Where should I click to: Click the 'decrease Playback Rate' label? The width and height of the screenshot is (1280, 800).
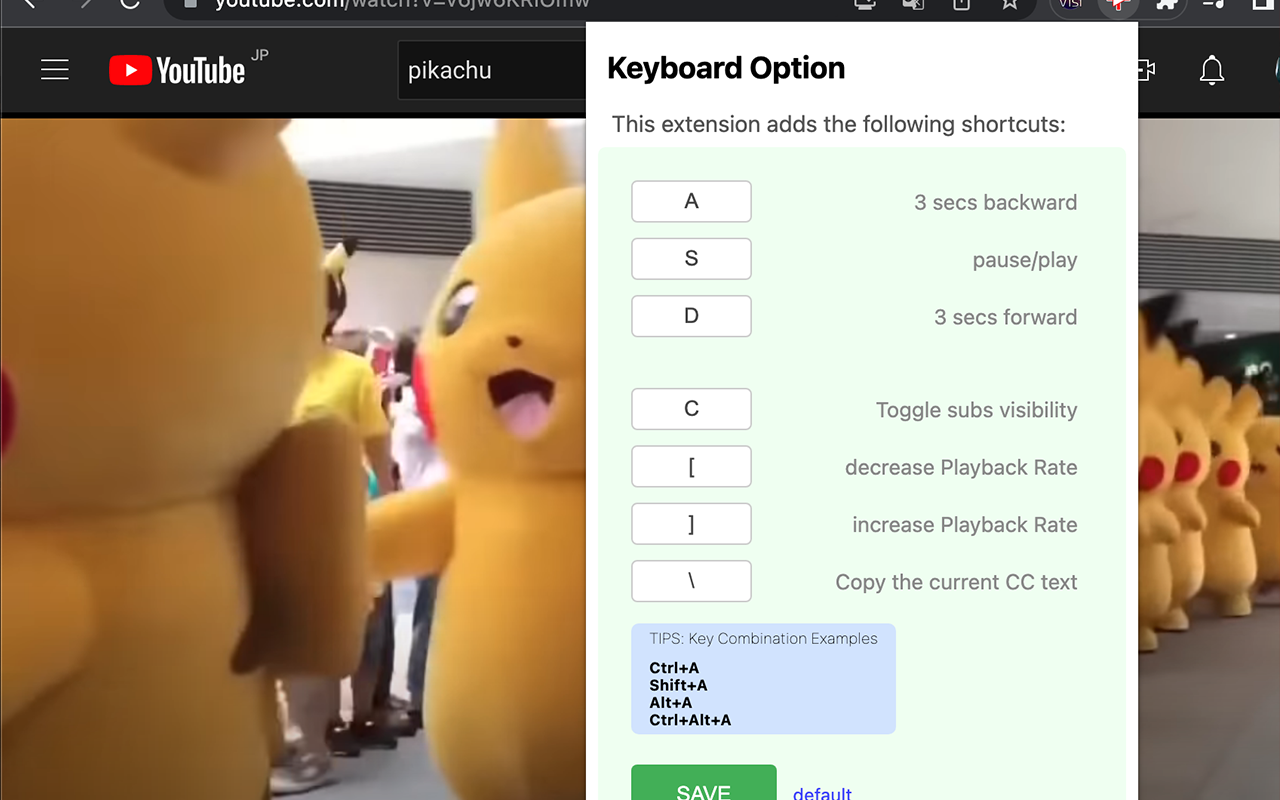(x=961, y=467)
